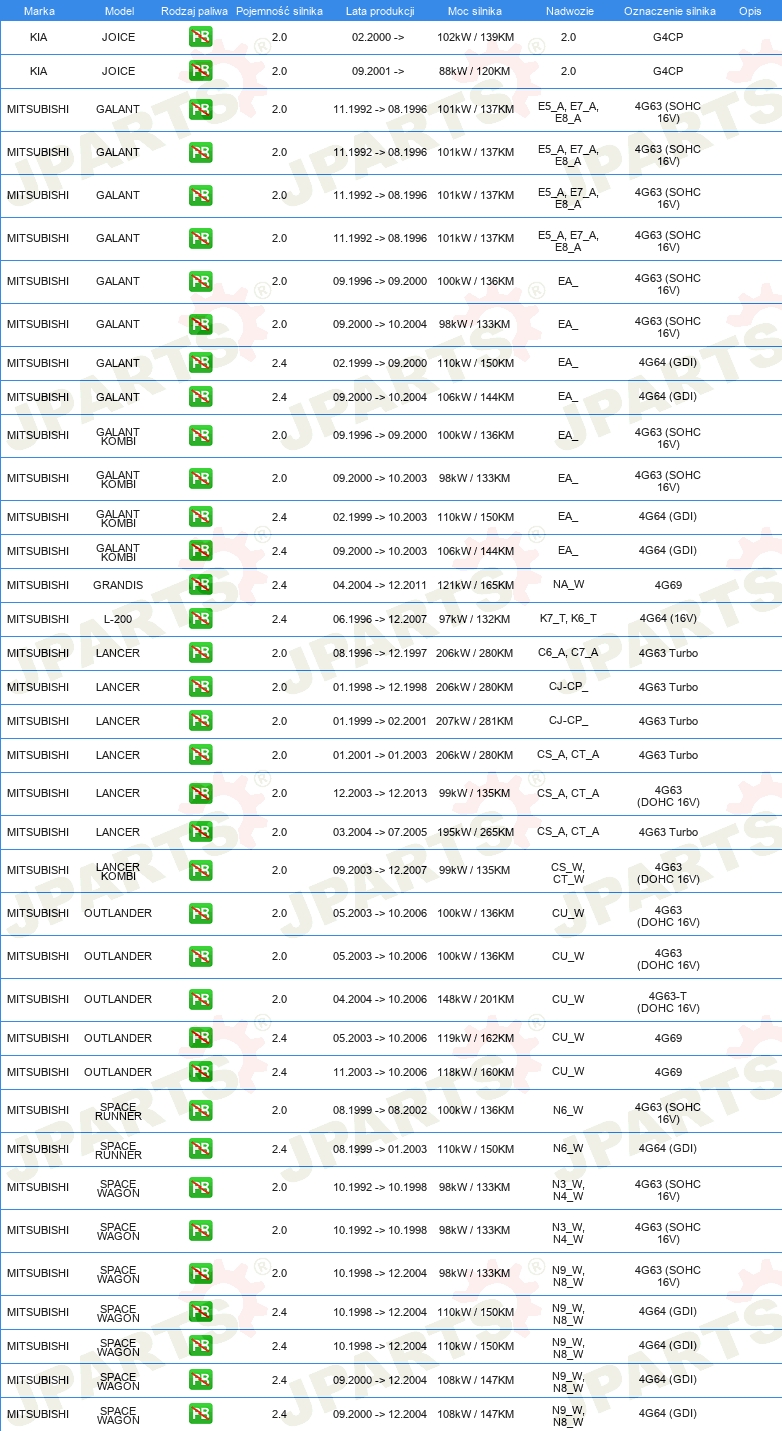Click the fuel icon for LANCER 12.2003 -> 12.2013
The image size is (782, 1431).
tap(200, 794)
